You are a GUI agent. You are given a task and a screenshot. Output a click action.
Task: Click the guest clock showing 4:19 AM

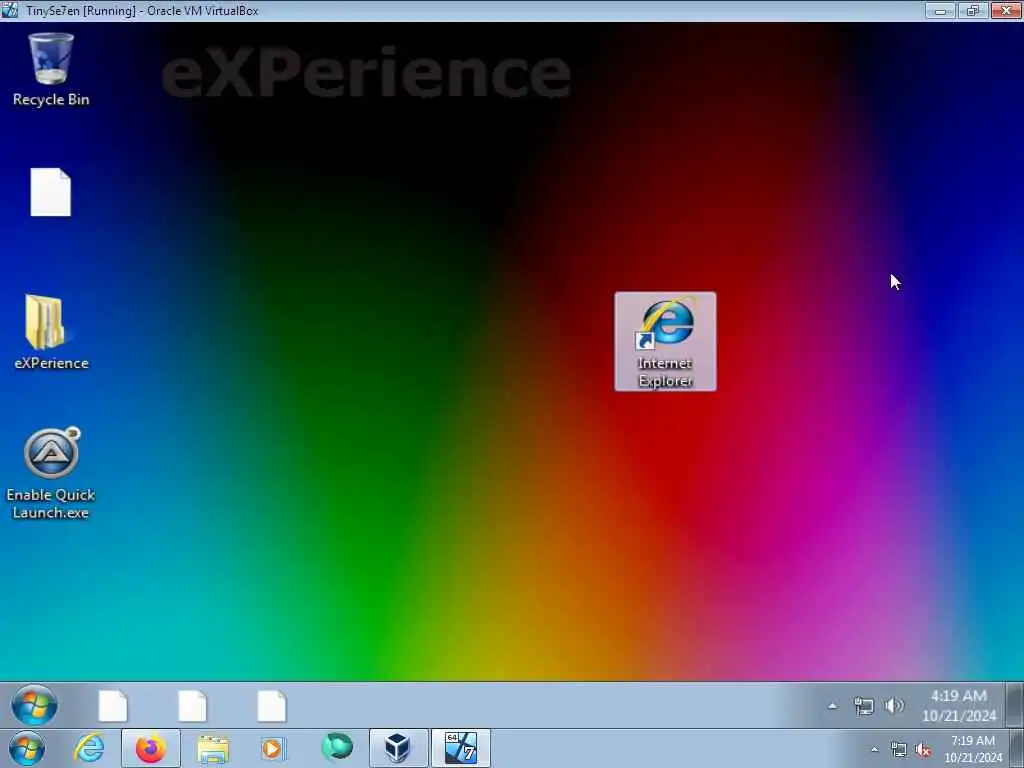coord(959,706)
